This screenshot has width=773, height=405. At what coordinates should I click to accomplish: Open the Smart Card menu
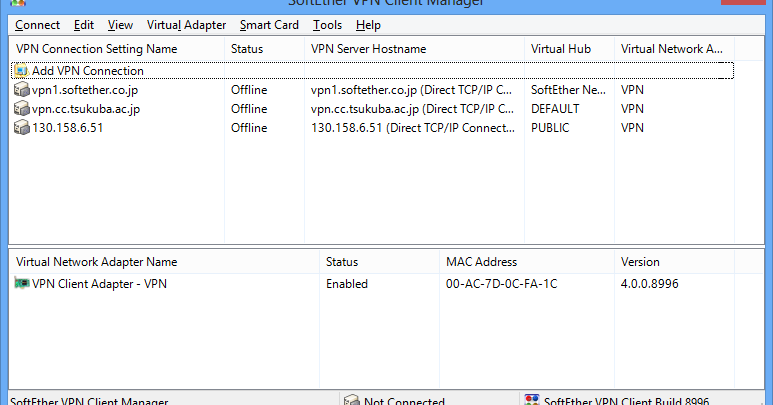coord(269,25)
